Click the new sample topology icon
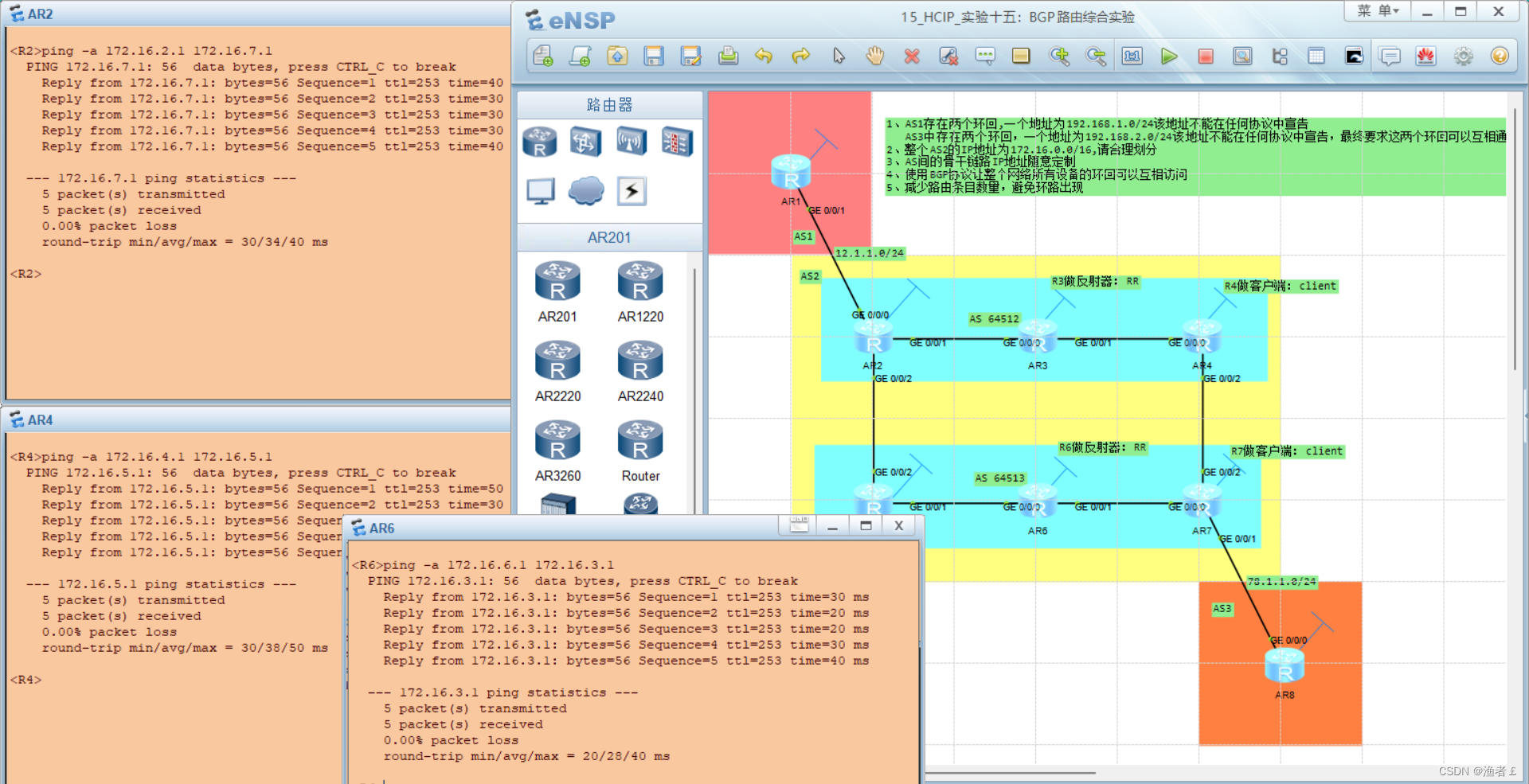This screenshot has width=1529, height=784. click(x=580, y=56)
